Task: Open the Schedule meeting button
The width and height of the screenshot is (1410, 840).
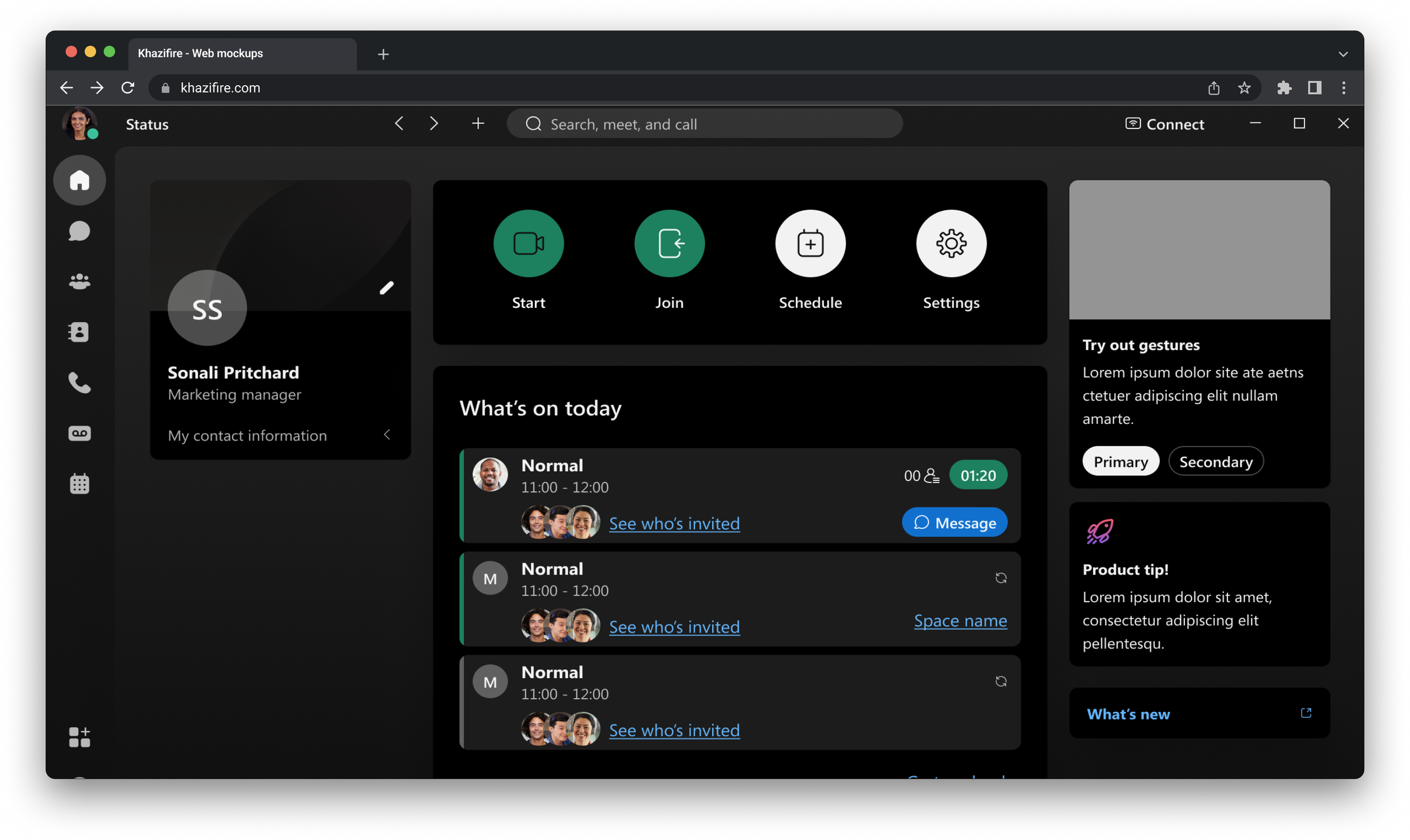Action: (x=810, y=244)
